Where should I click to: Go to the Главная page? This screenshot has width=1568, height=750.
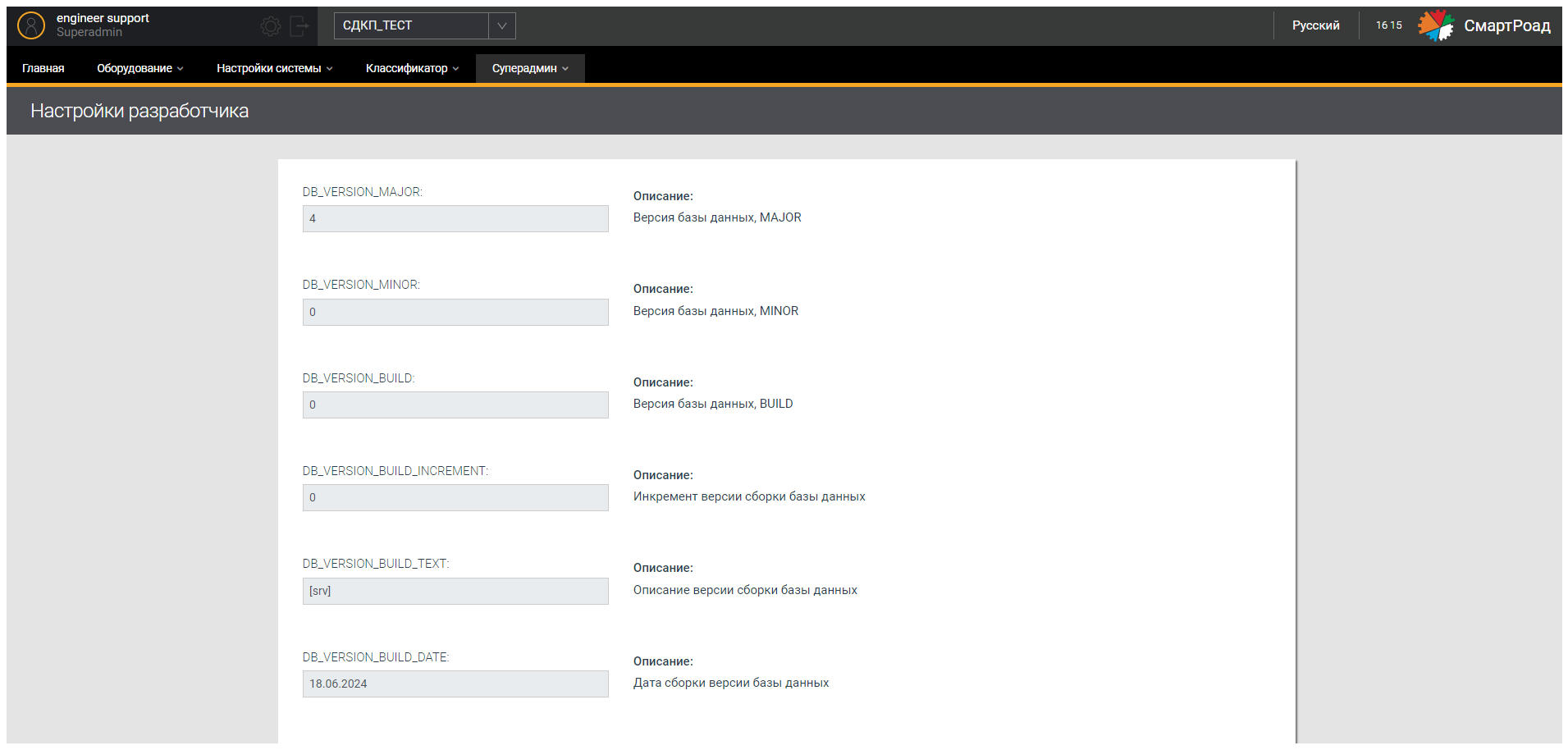click(43, 68)
